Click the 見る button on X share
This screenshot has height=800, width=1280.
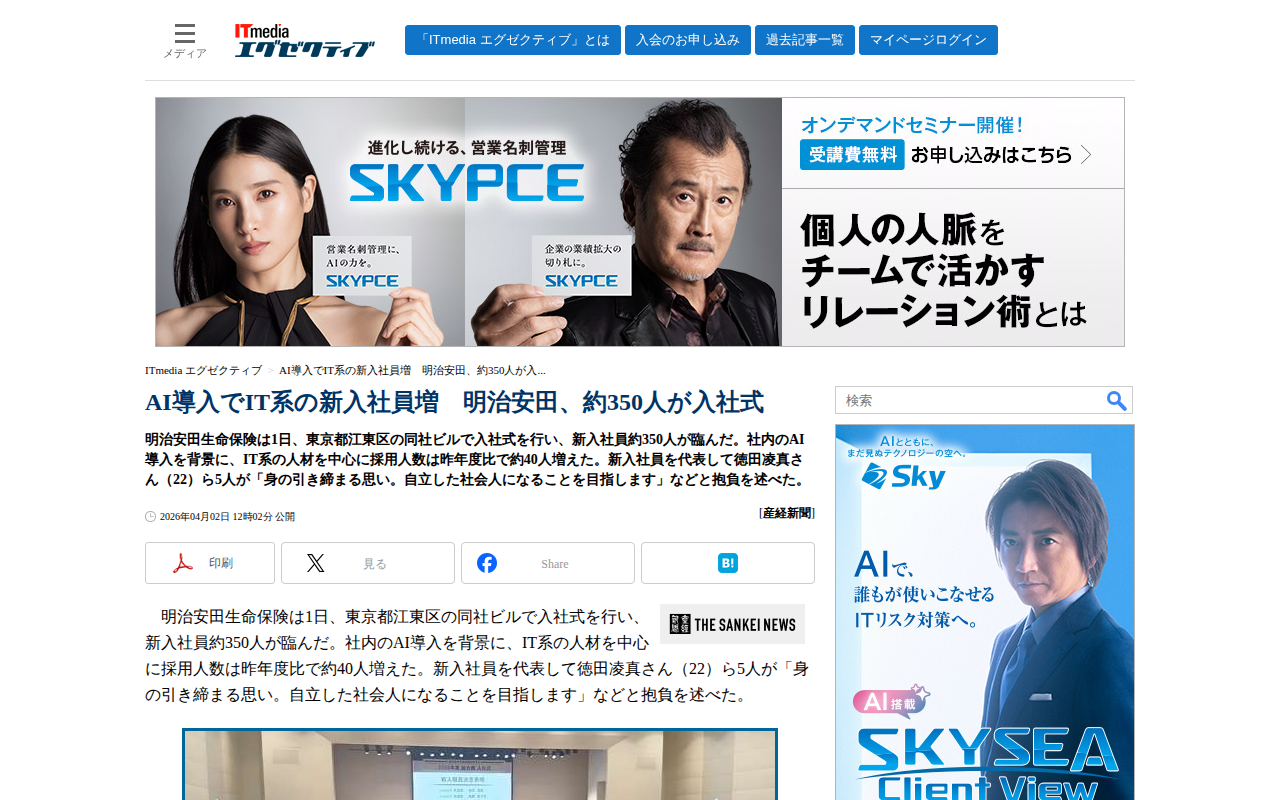point(375,564)
